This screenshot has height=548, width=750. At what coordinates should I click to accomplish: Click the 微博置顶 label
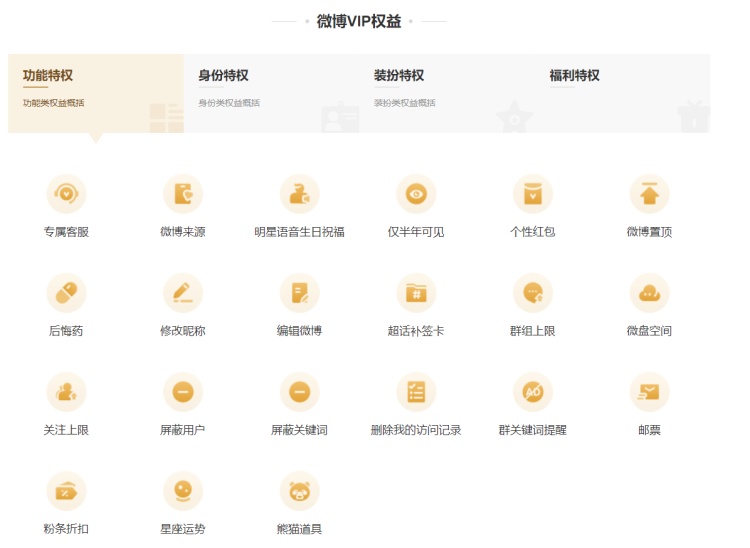point(650,232)
